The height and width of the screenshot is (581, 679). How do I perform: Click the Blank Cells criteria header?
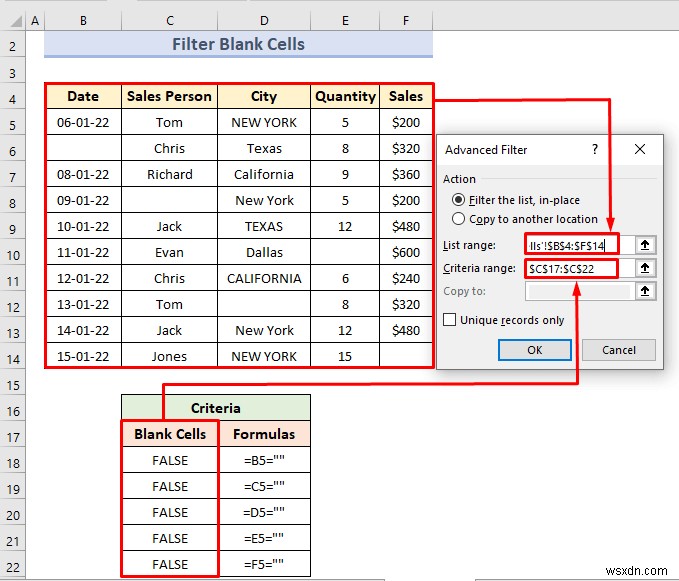coord(170,434)
